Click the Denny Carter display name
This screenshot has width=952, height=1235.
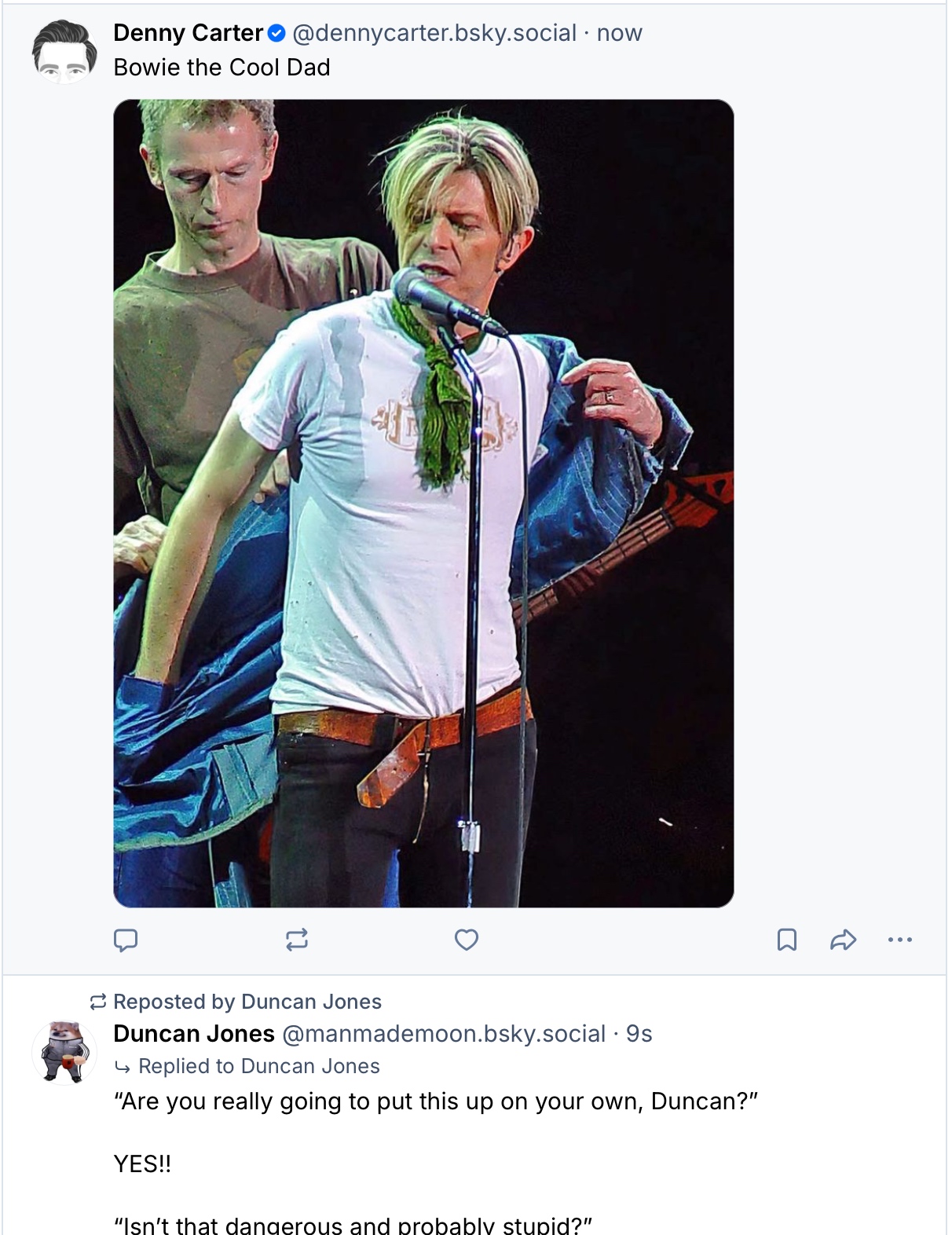[x=188, y=33]
